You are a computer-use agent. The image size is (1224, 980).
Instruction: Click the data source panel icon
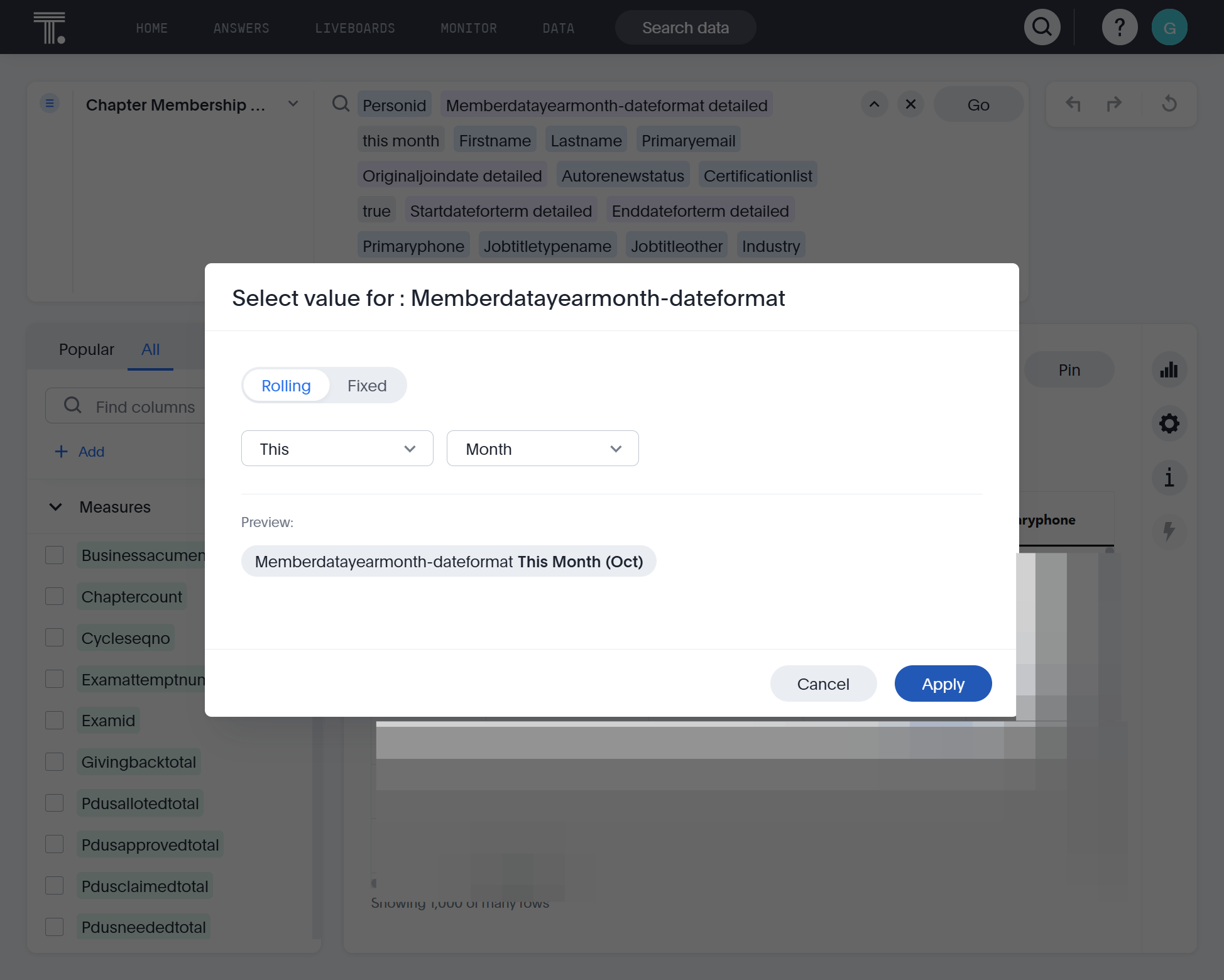(50, 103)
